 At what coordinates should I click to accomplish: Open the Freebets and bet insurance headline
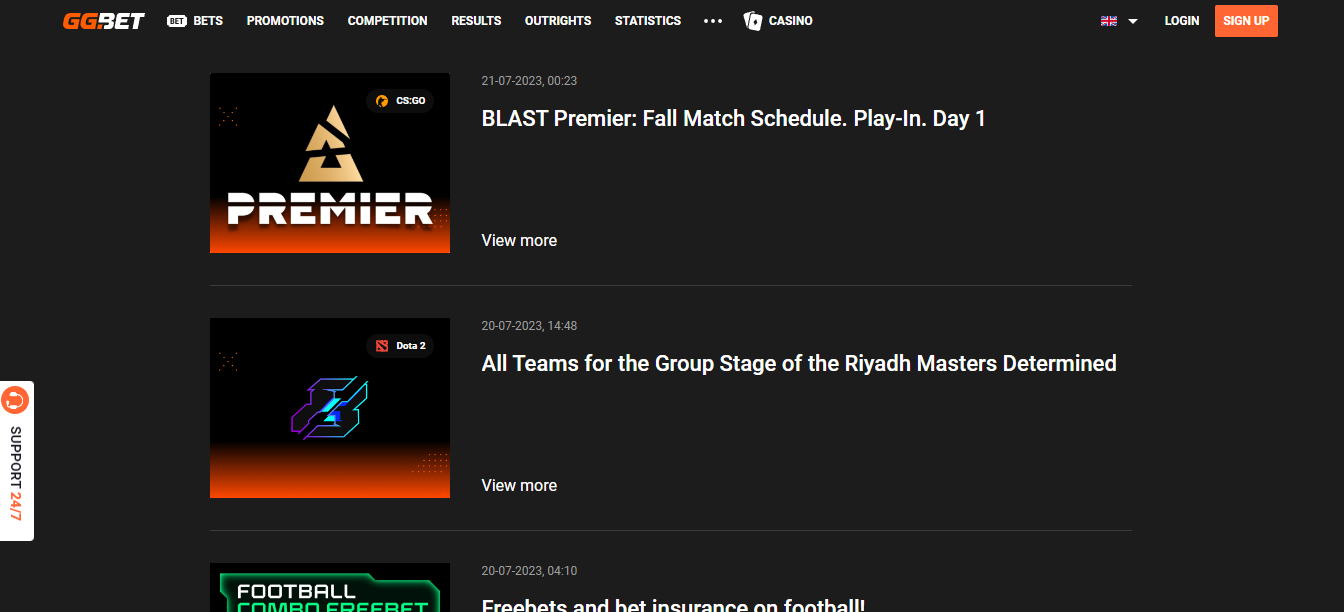pyautogui.click(x=673, y=606)
